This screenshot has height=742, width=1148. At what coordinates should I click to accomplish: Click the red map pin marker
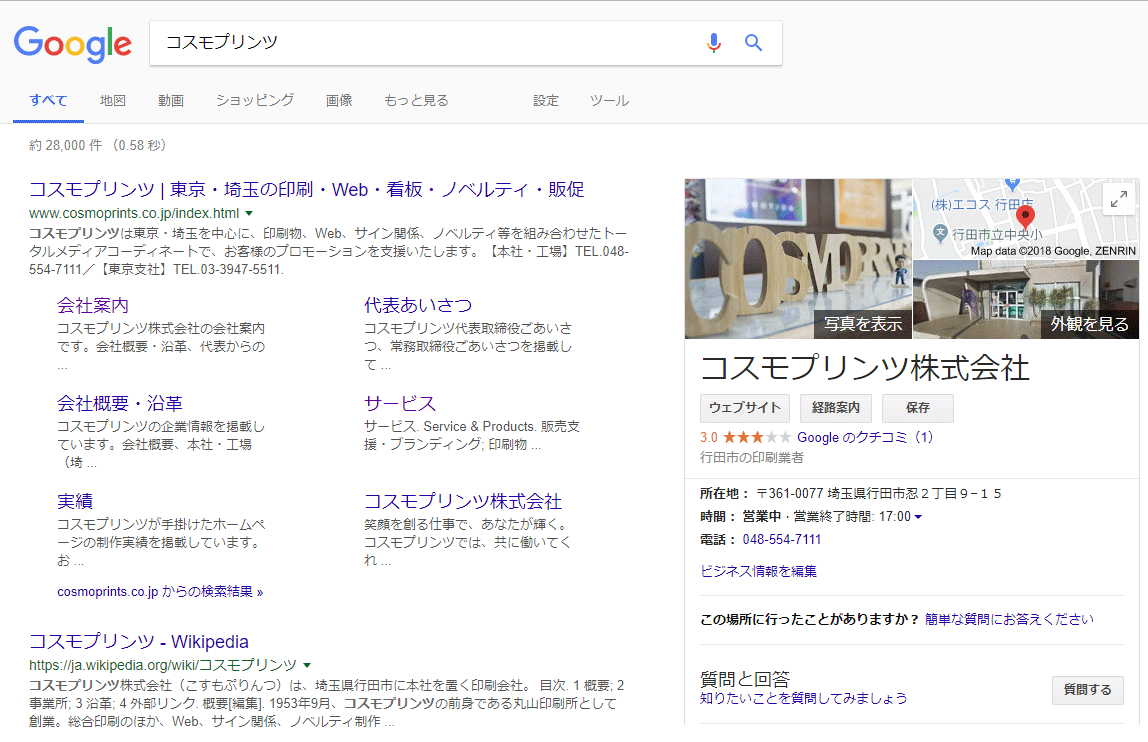point(1025,217)
